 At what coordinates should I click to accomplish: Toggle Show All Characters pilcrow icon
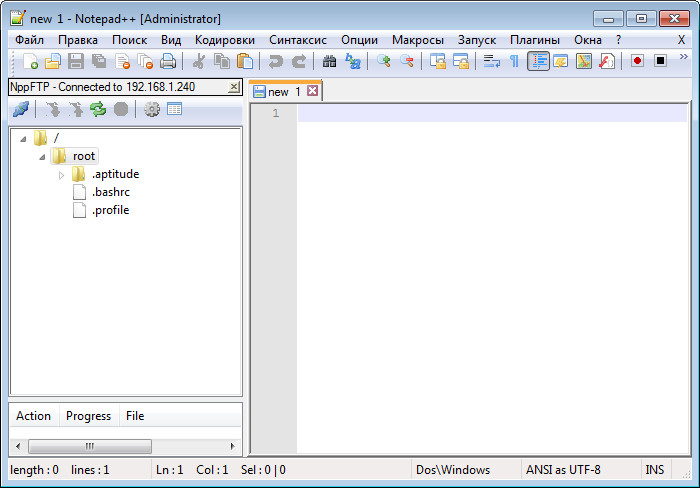click(514, 61)
